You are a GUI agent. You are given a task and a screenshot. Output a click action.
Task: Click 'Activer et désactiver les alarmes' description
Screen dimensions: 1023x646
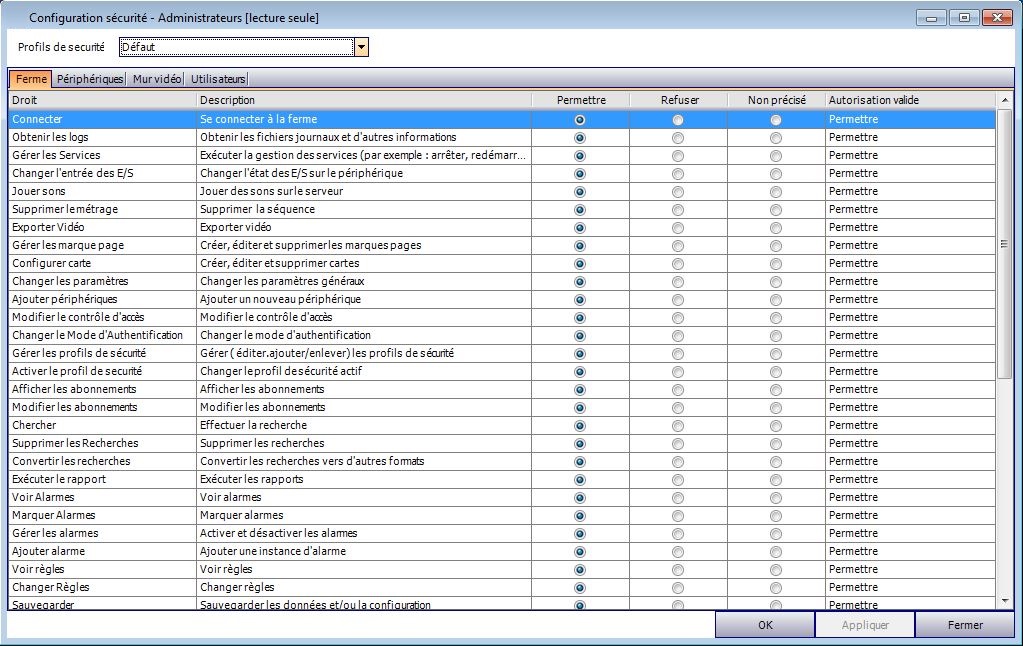click(x=279, y=532)
